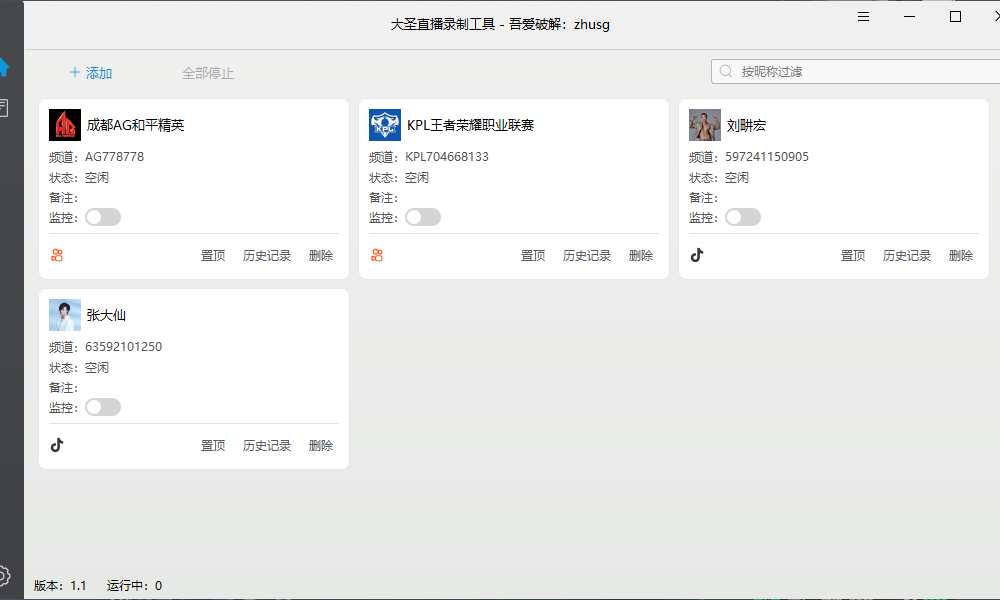Click the 添加 button to add streamer
The width and height of the screenshot is (1000, 600).
pos(91,73)
